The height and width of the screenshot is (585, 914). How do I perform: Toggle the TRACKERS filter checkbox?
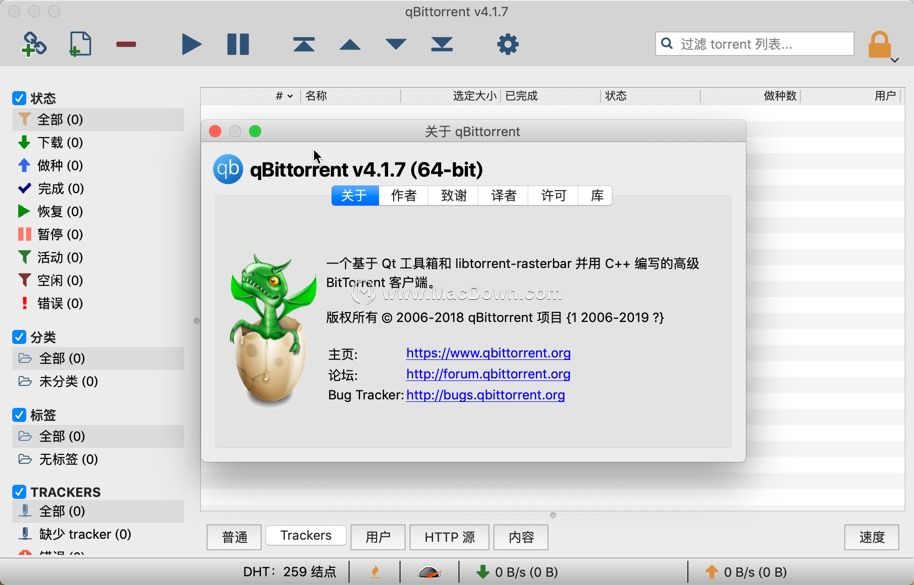pyautogui.click(x=19, y=492)
